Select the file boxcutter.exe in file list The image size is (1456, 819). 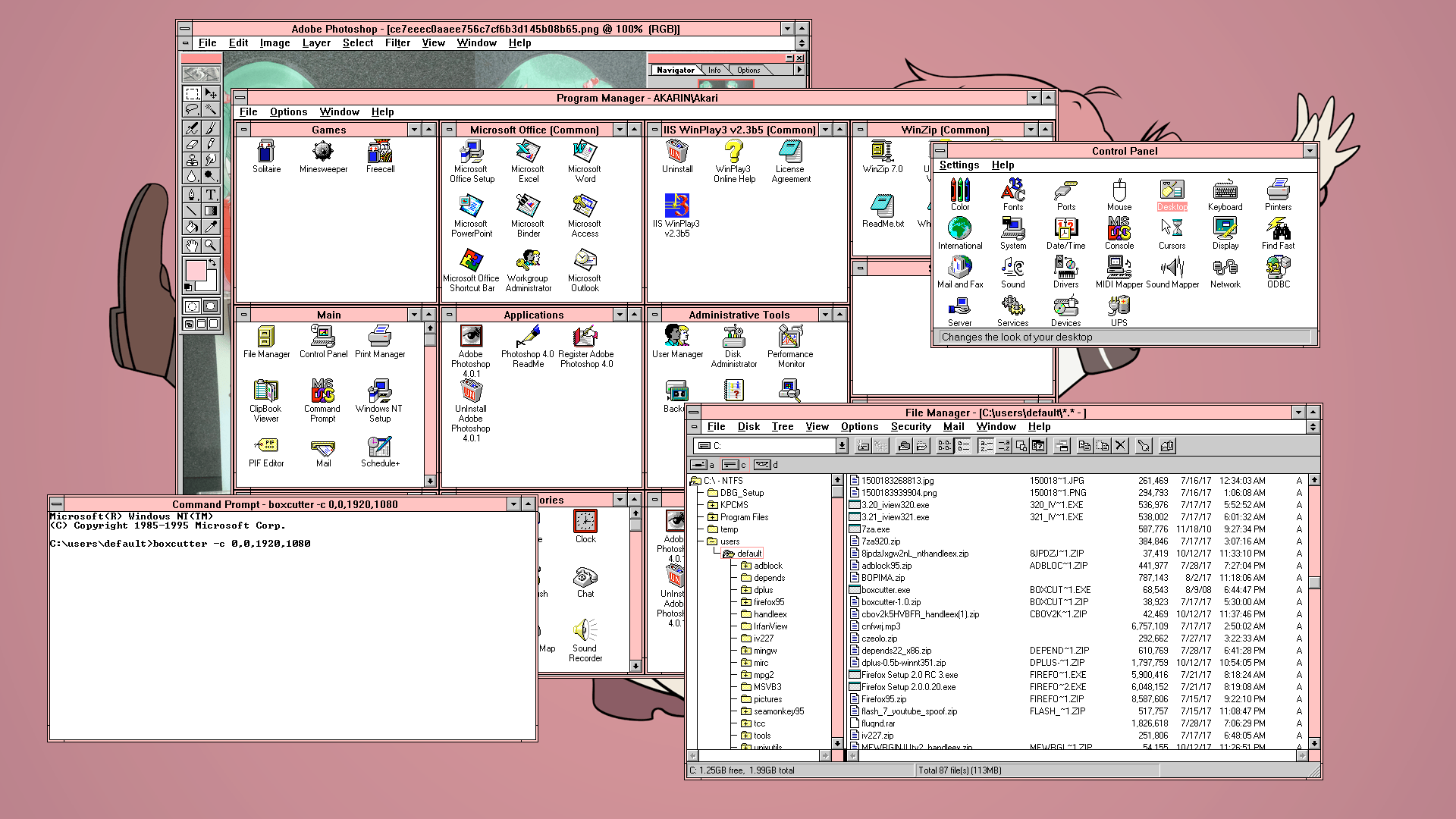[885, 590]
